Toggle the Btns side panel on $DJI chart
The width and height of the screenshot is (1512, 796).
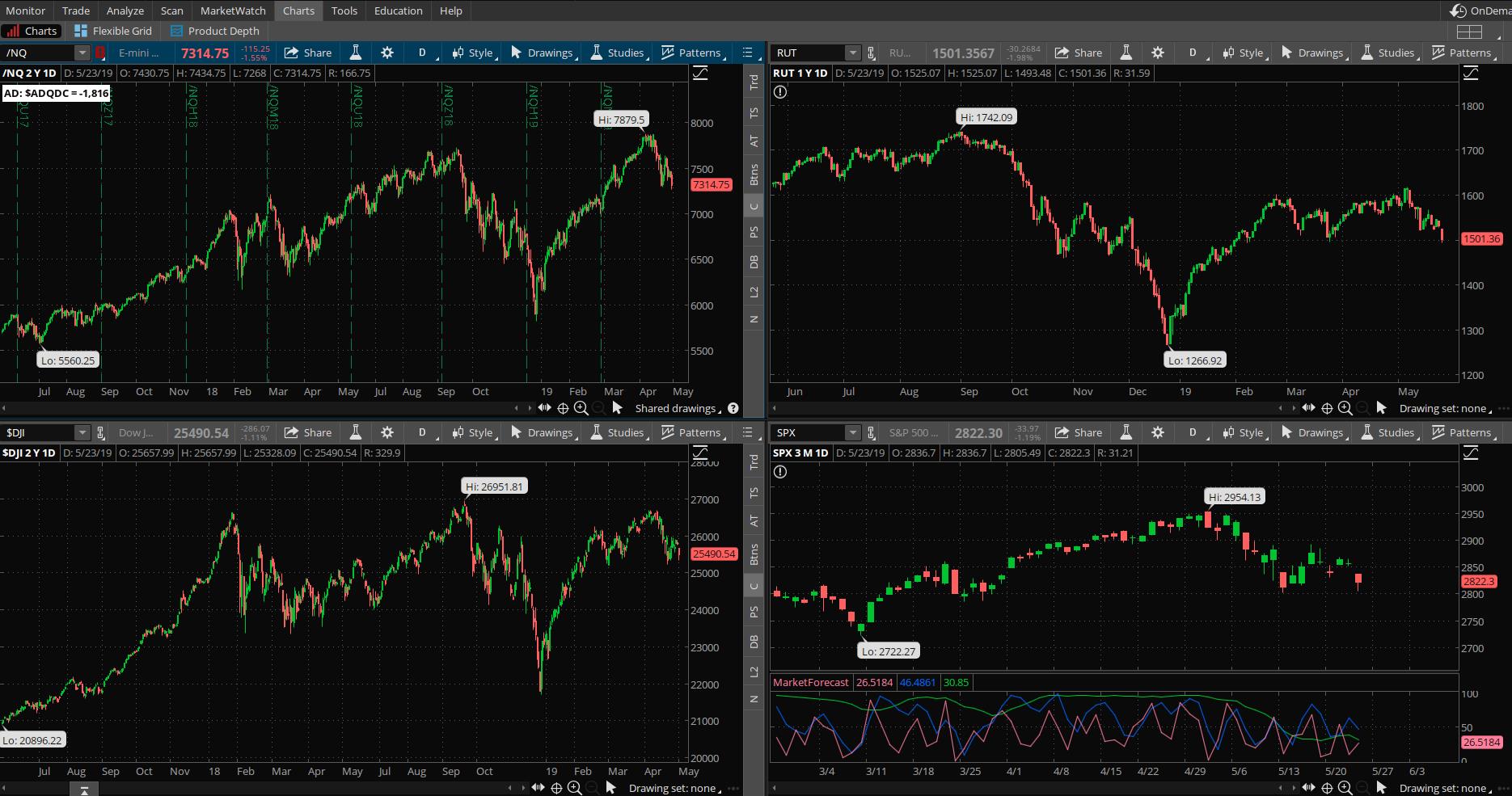click(x=754, y=554)
